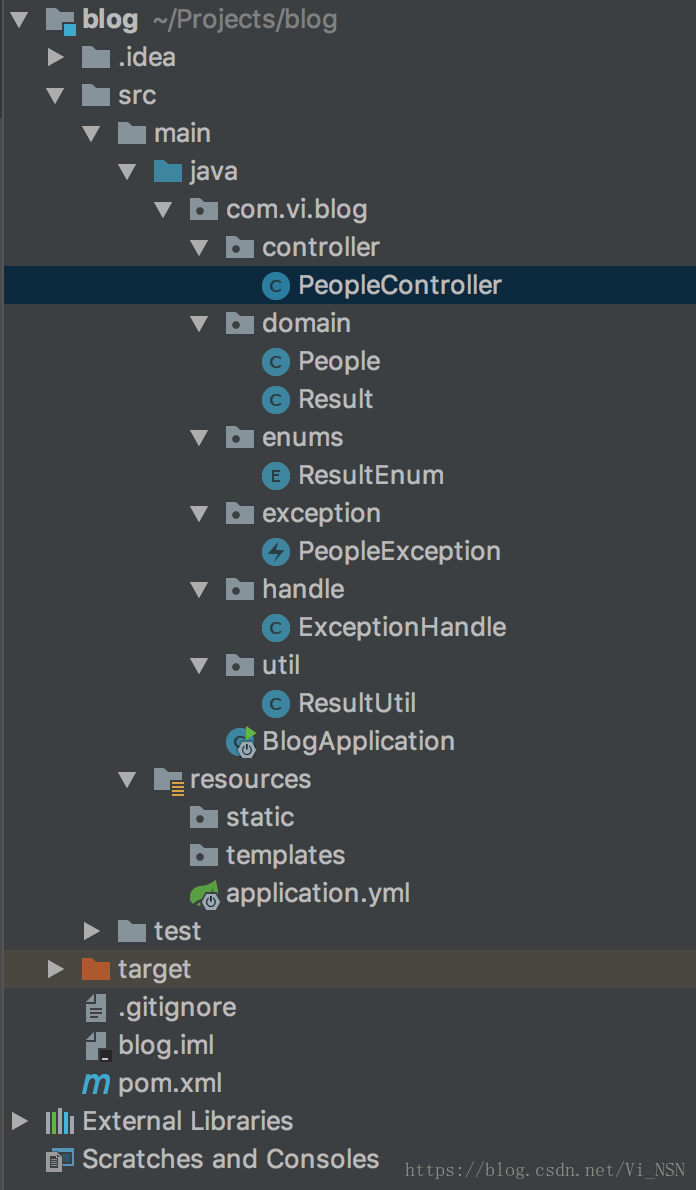Select the ResultUtil class file

(356, 704)
